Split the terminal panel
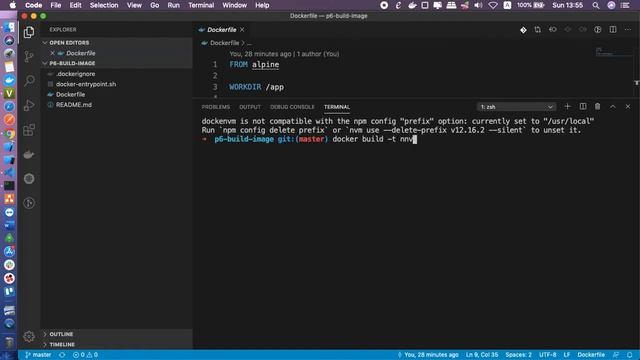 coord(582,107)
